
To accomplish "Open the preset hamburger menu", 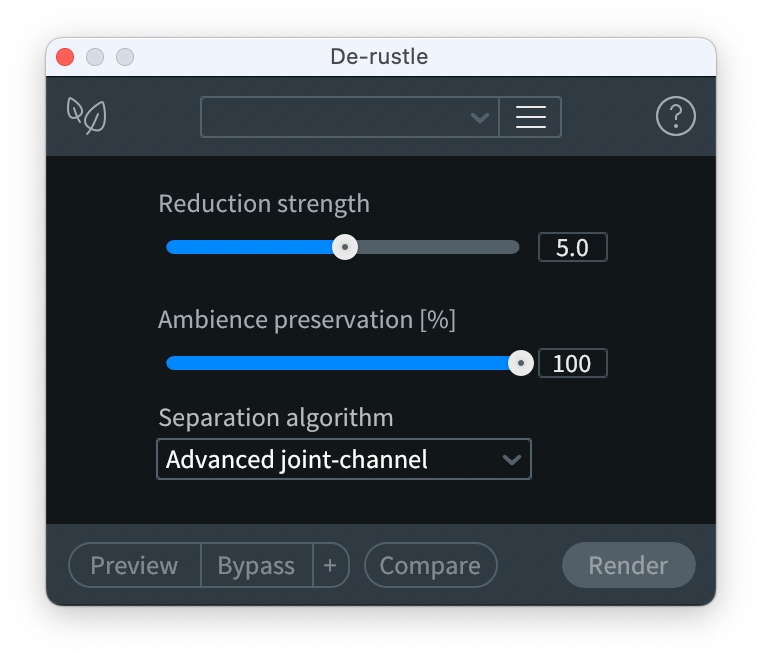I will tap(530, 117).
